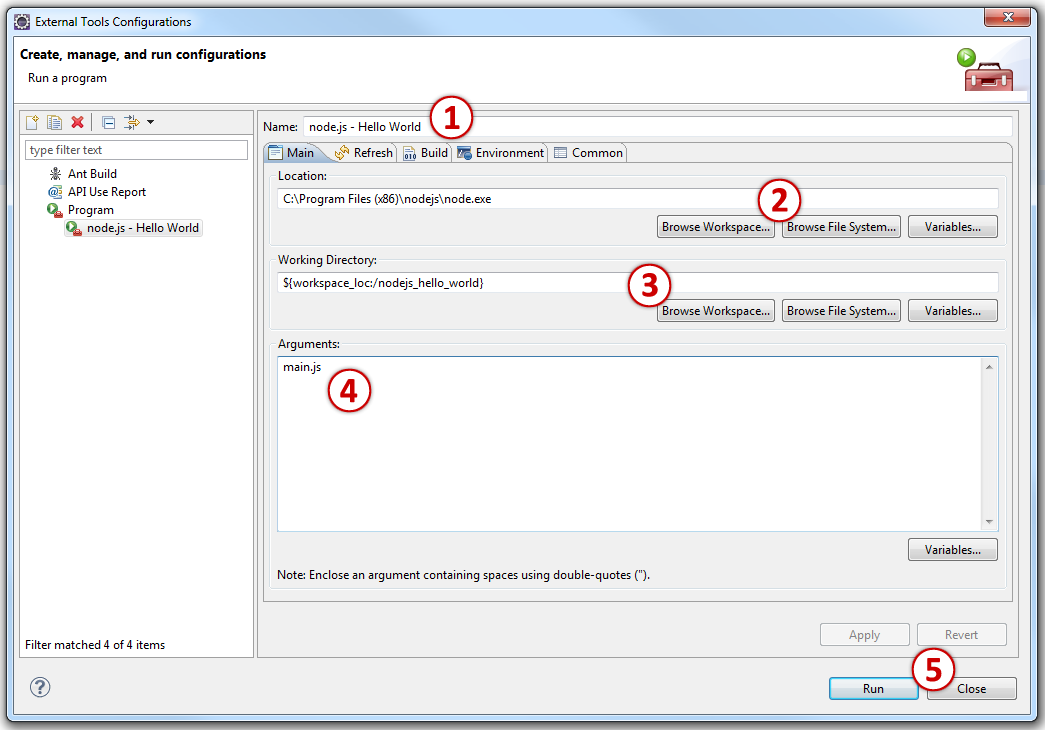Select API Use Report in tree

[106, 192]
